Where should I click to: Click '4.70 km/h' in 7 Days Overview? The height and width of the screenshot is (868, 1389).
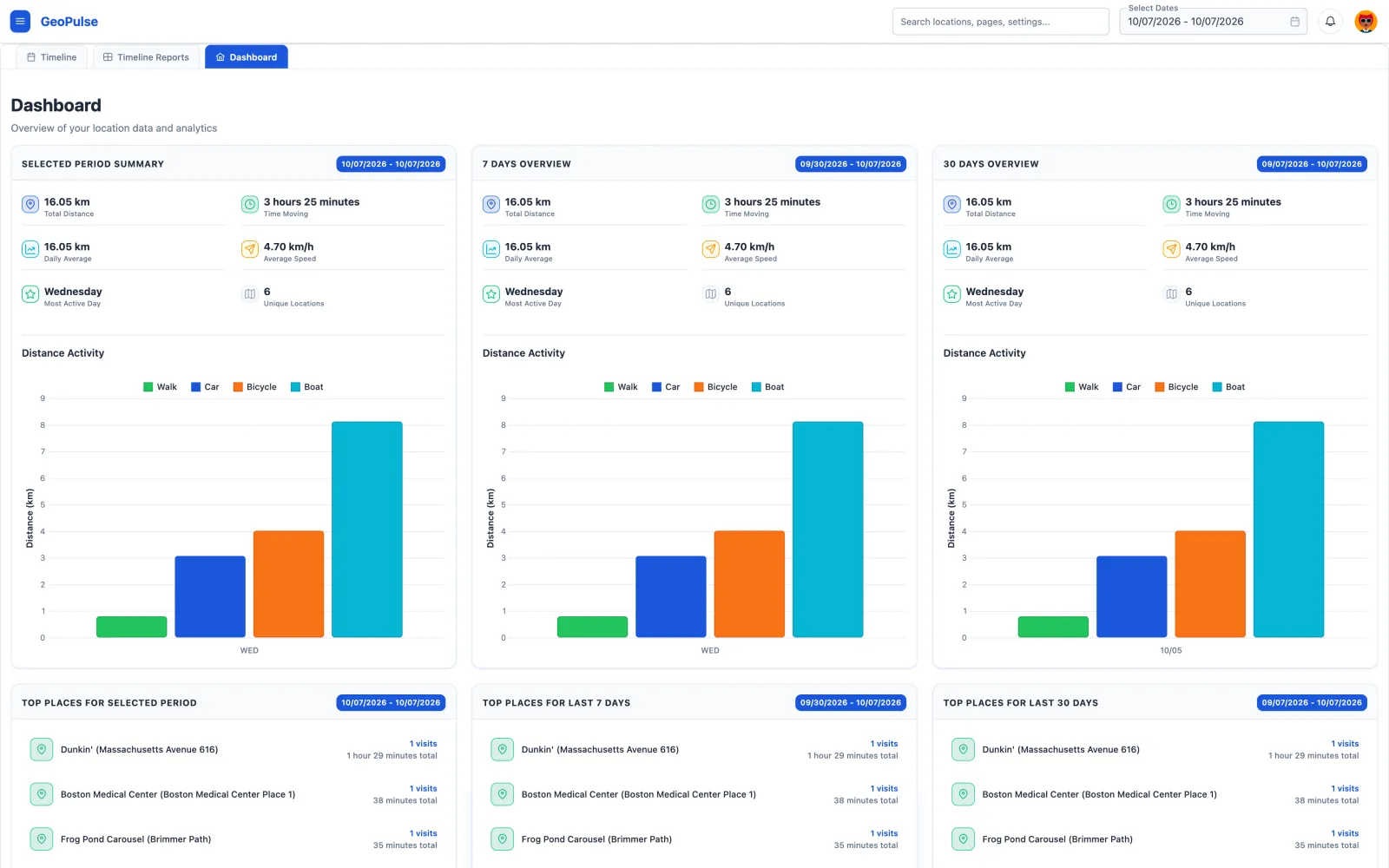point(749,247)
